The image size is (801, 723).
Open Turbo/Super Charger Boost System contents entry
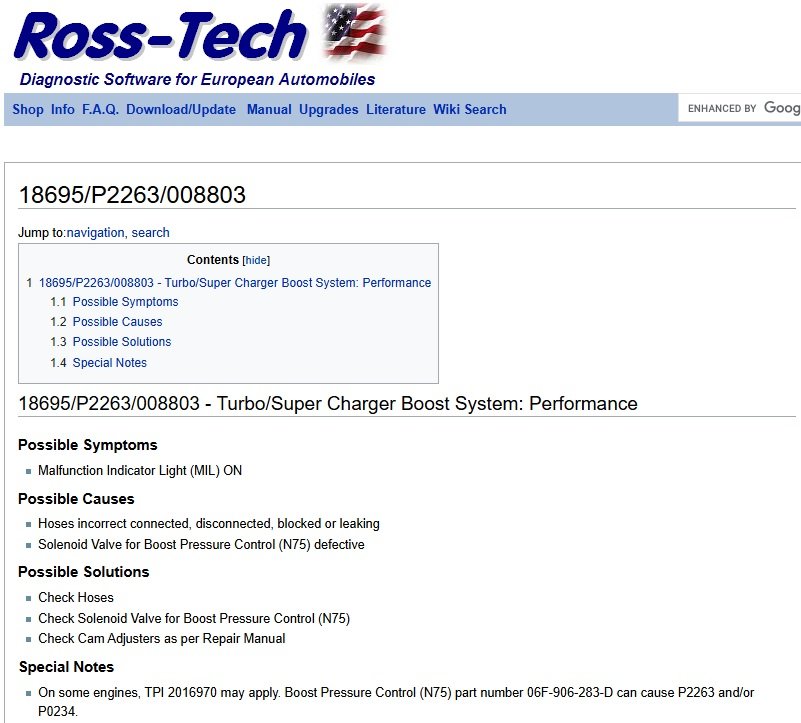tap(235, 283)
